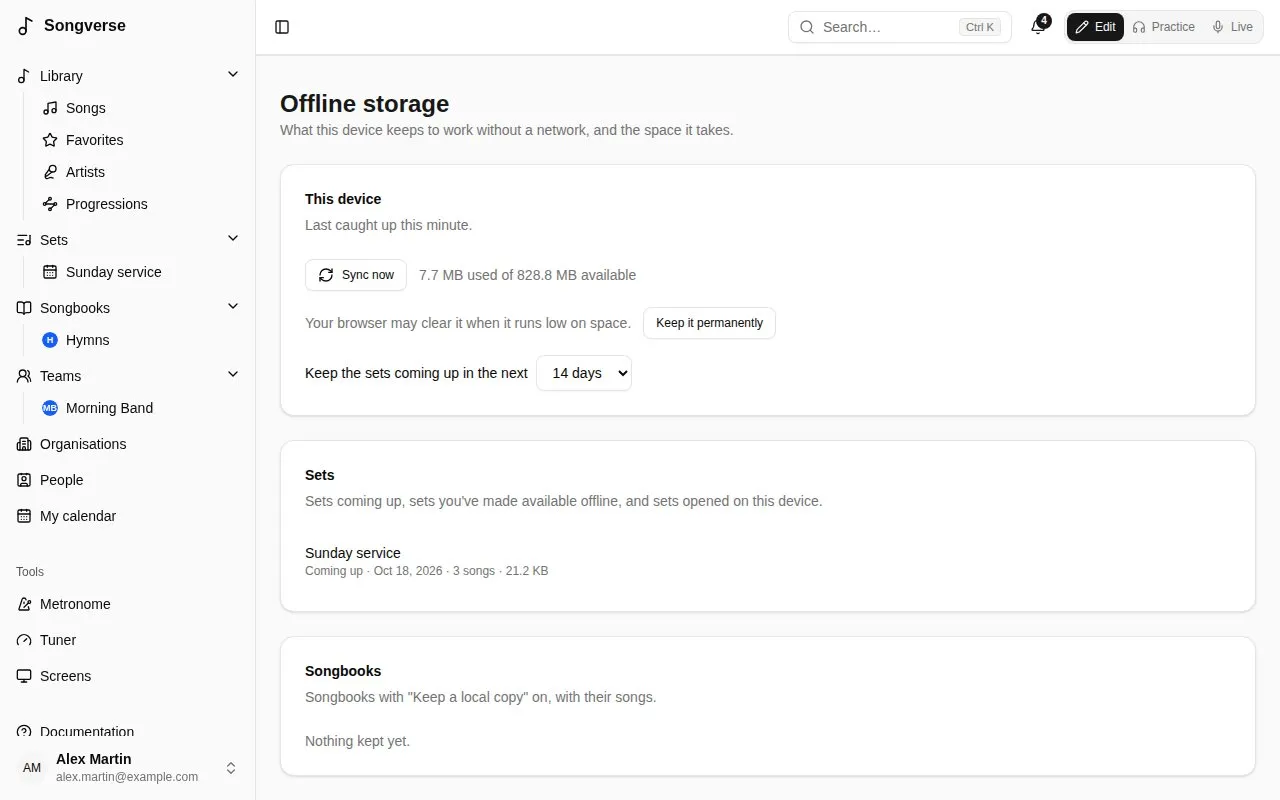Click the Offline storage heading
Image resolution: width=1280 pixels, height=800 pixels.
[364, 104]
